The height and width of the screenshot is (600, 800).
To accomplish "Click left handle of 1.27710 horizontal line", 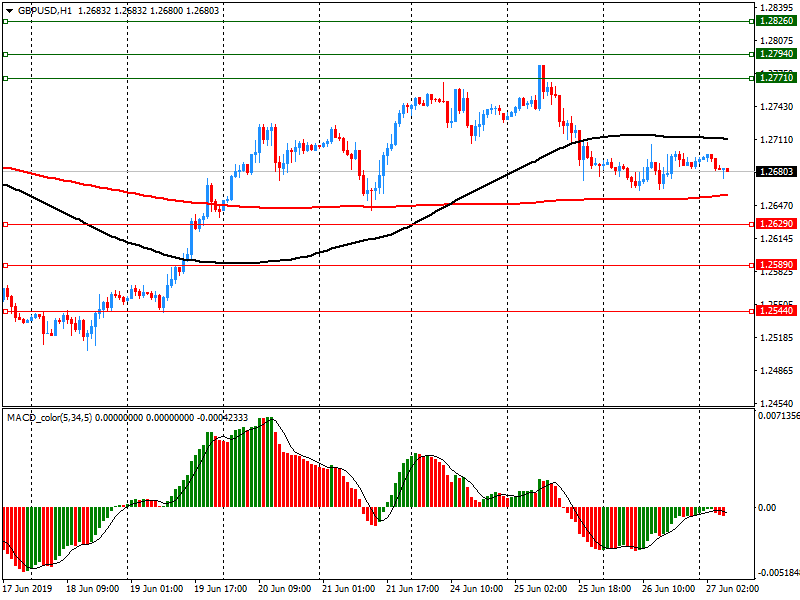I will (5, 78).
